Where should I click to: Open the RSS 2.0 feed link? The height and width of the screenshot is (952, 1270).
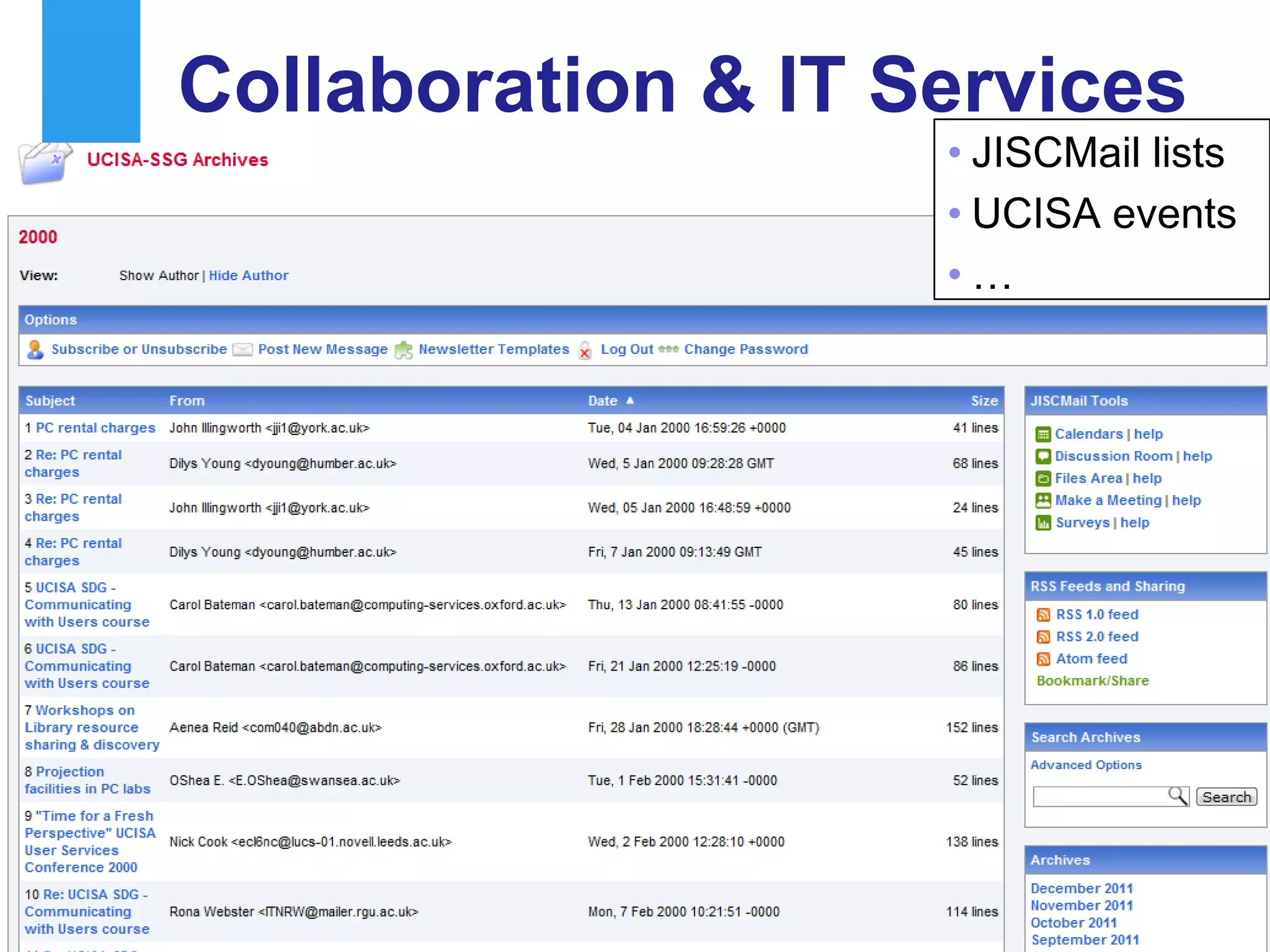point(1098,637)
